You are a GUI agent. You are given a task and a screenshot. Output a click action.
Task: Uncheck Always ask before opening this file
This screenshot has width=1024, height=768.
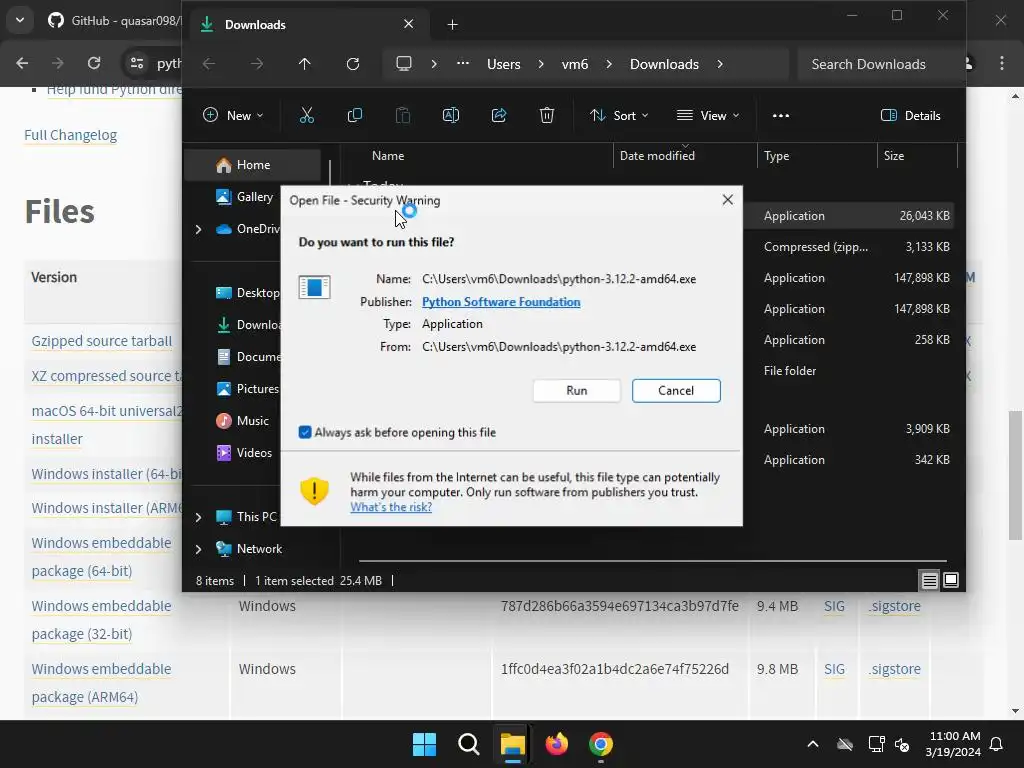[305, 432]
